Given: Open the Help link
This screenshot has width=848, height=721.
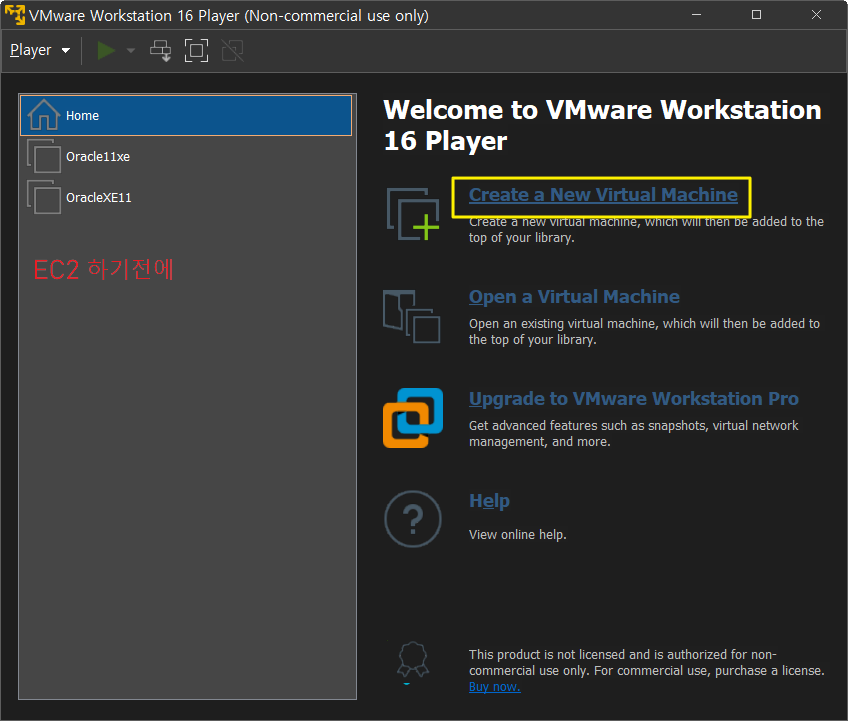Looking at the screenshot, I should pos(489,501).
